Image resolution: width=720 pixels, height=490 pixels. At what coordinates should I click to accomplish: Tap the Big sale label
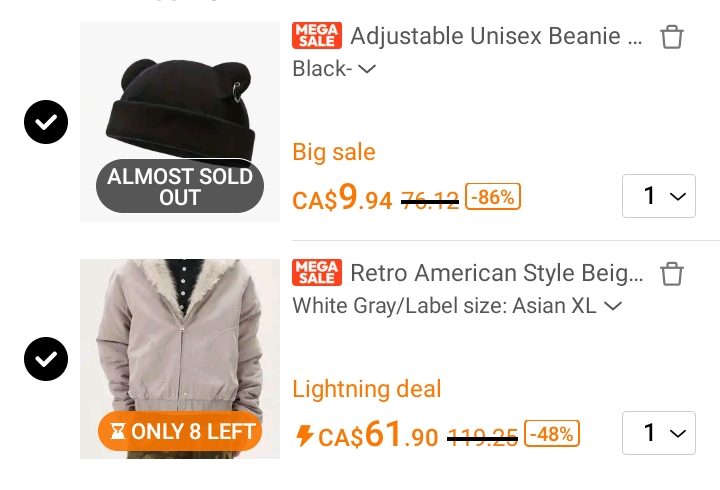[x=334, y=152]
